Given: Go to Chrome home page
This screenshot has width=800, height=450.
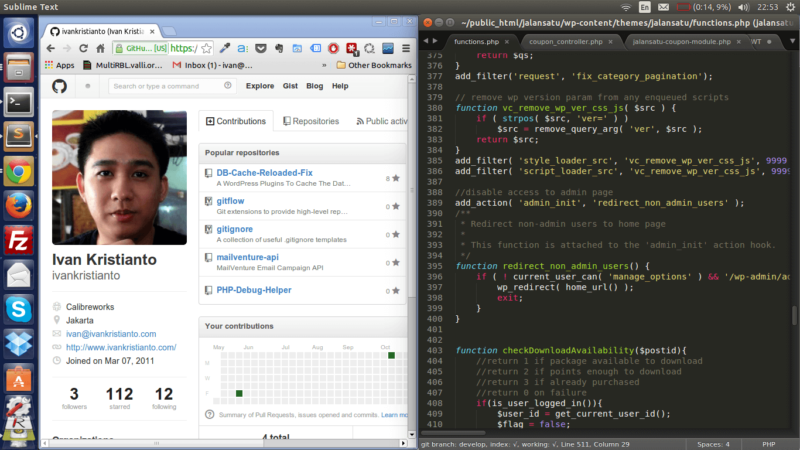Looking at the screenshot, I should pos(100,48).
